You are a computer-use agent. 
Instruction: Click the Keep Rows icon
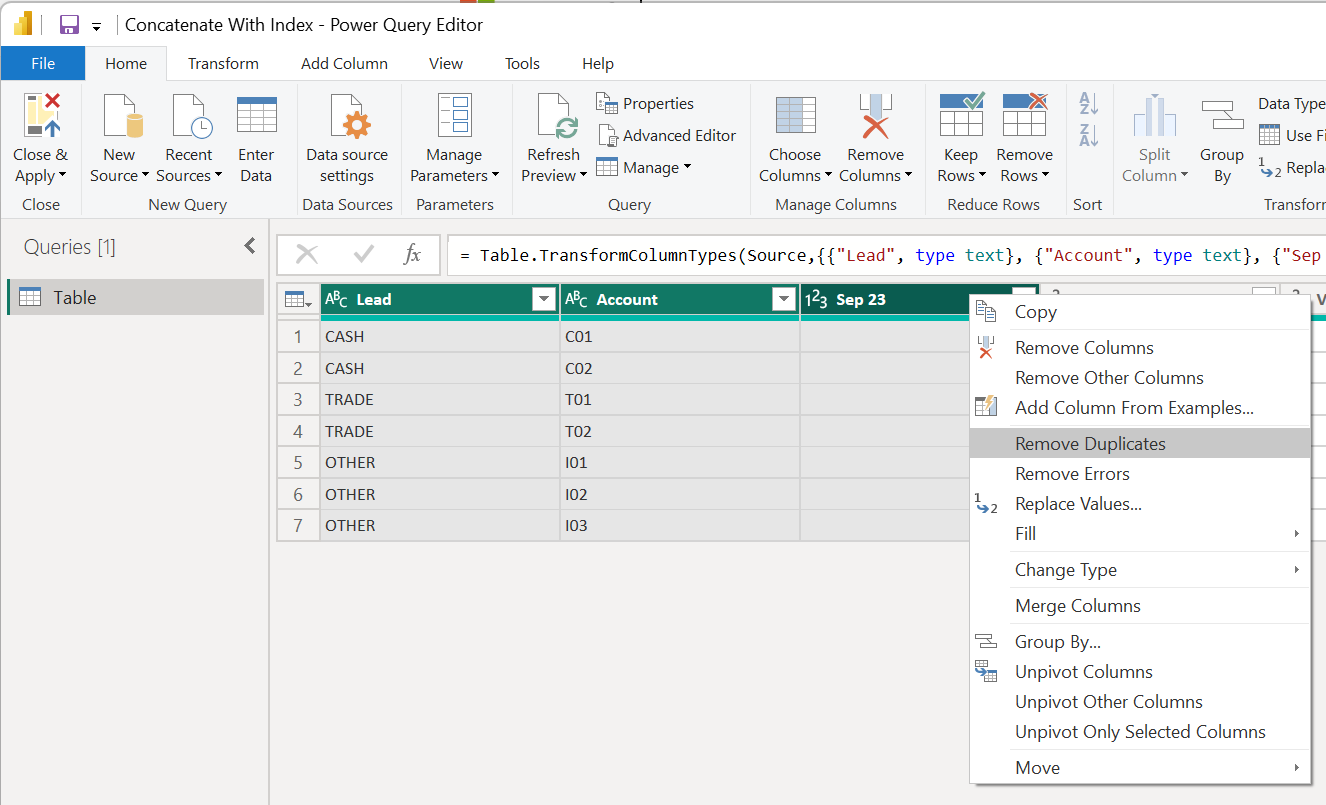(961, 114)
